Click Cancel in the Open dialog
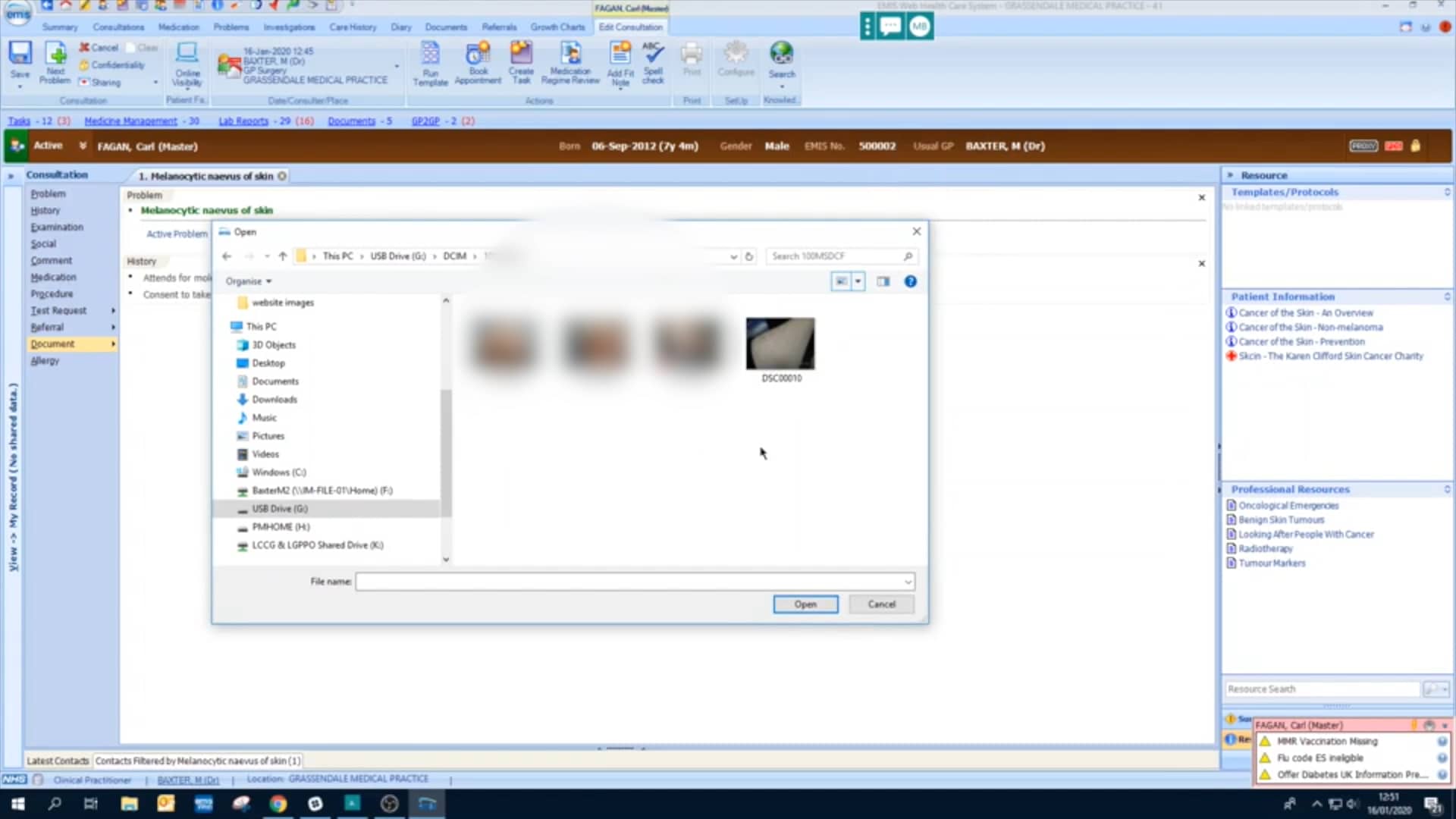 pyautogui.click(x=880, y=604)
